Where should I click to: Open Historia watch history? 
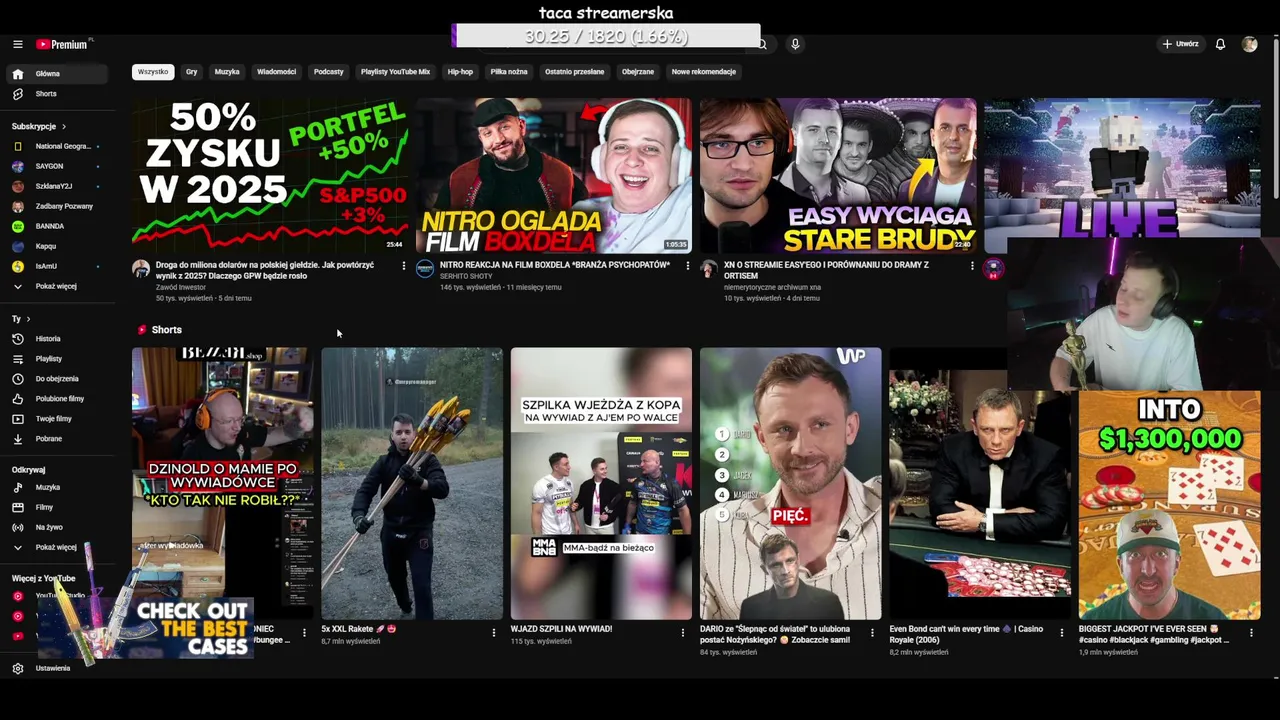[58, 339]
